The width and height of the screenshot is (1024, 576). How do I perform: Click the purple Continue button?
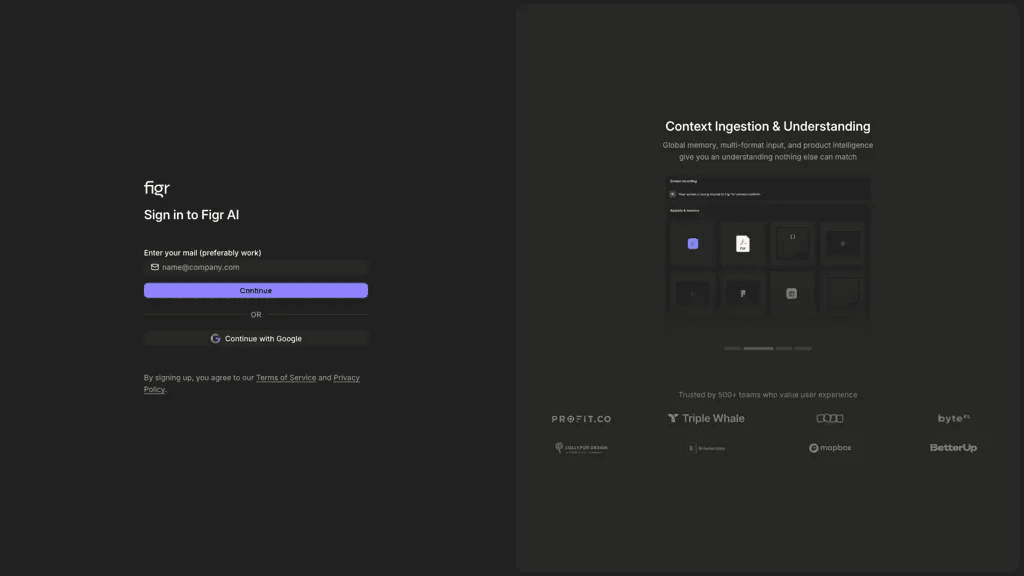point(256,291)
